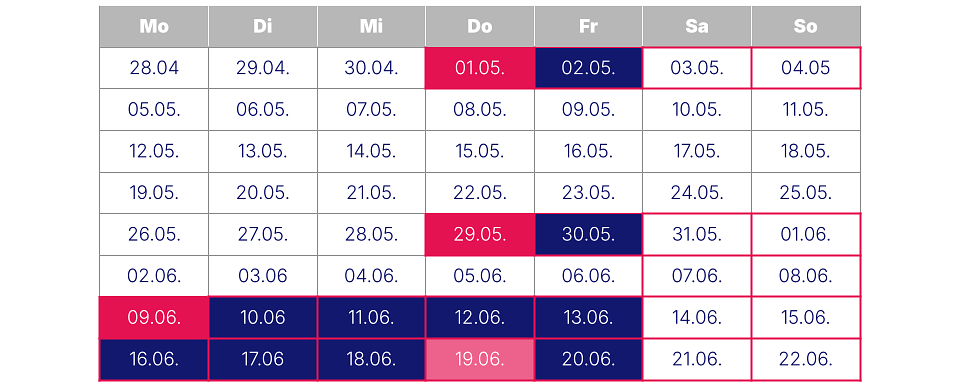Click the 'Do' weekday header
This screenshot has width=960, height=387.
coord(479,26)
